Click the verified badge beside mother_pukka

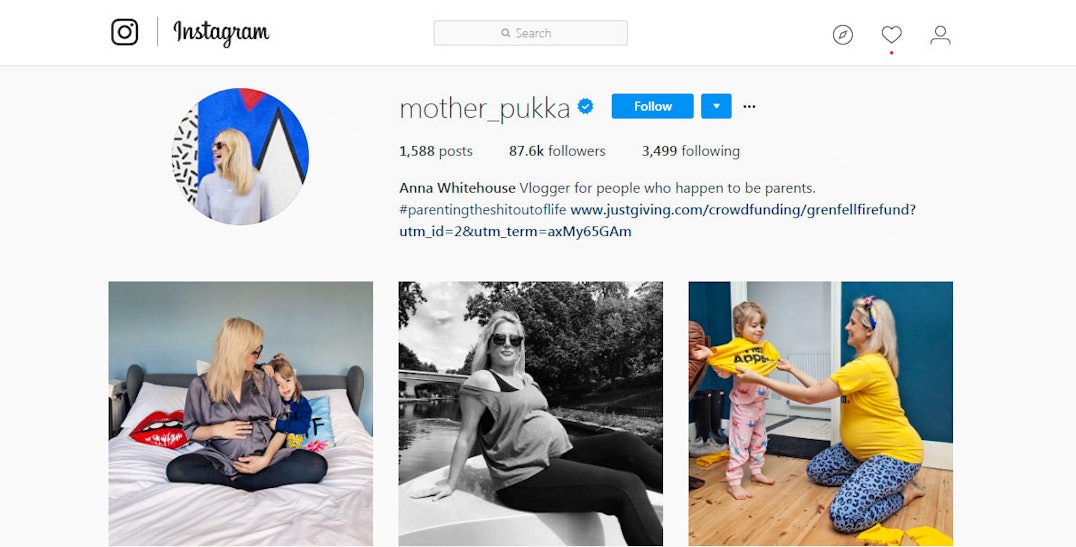click(x=585, y=106)
